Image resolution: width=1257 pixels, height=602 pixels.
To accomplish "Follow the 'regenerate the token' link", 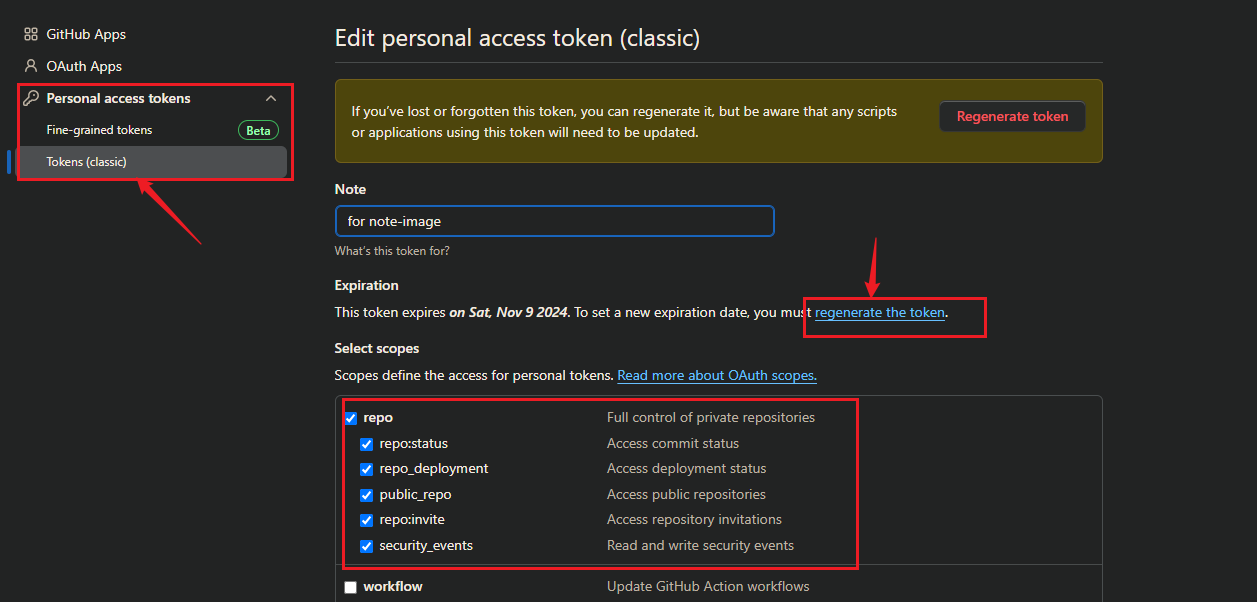I will pyautogui.click(x=880, y=312).
